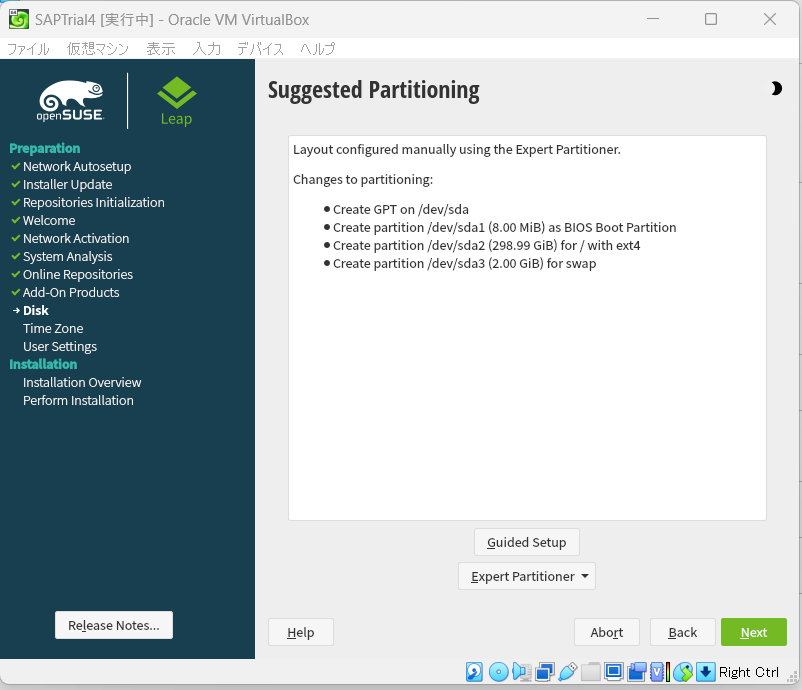Minimize the VirtualBox window

(x=653, y=19)
